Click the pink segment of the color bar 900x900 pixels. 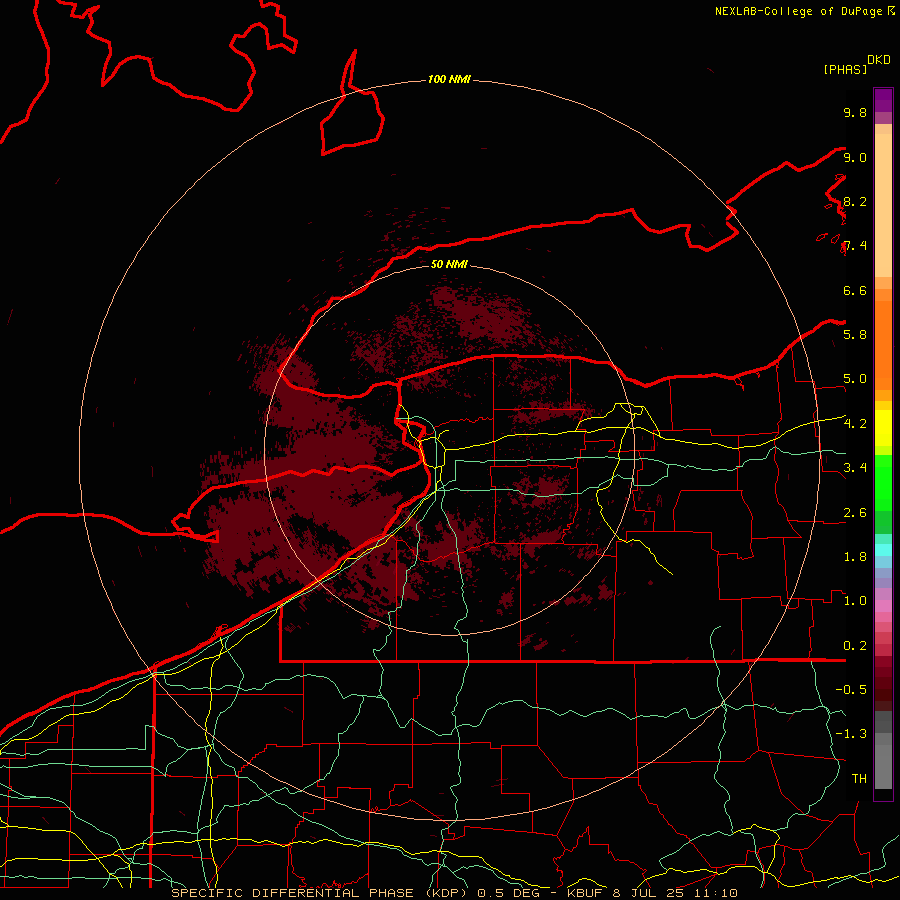[883, 606]
